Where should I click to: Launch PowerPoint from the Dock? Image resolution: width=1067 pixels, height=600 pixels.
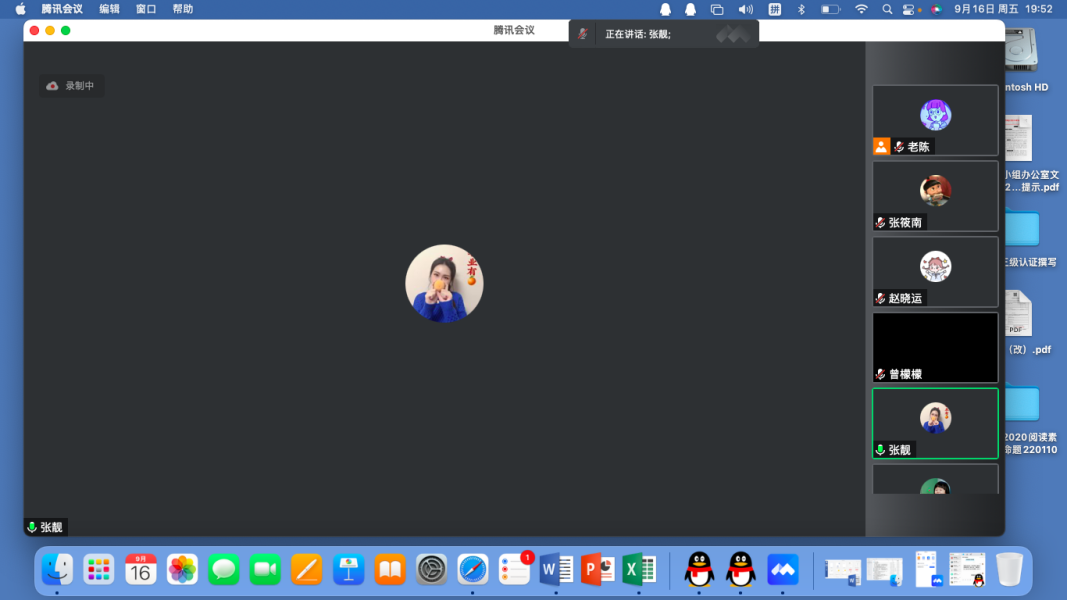pos(597,570)
